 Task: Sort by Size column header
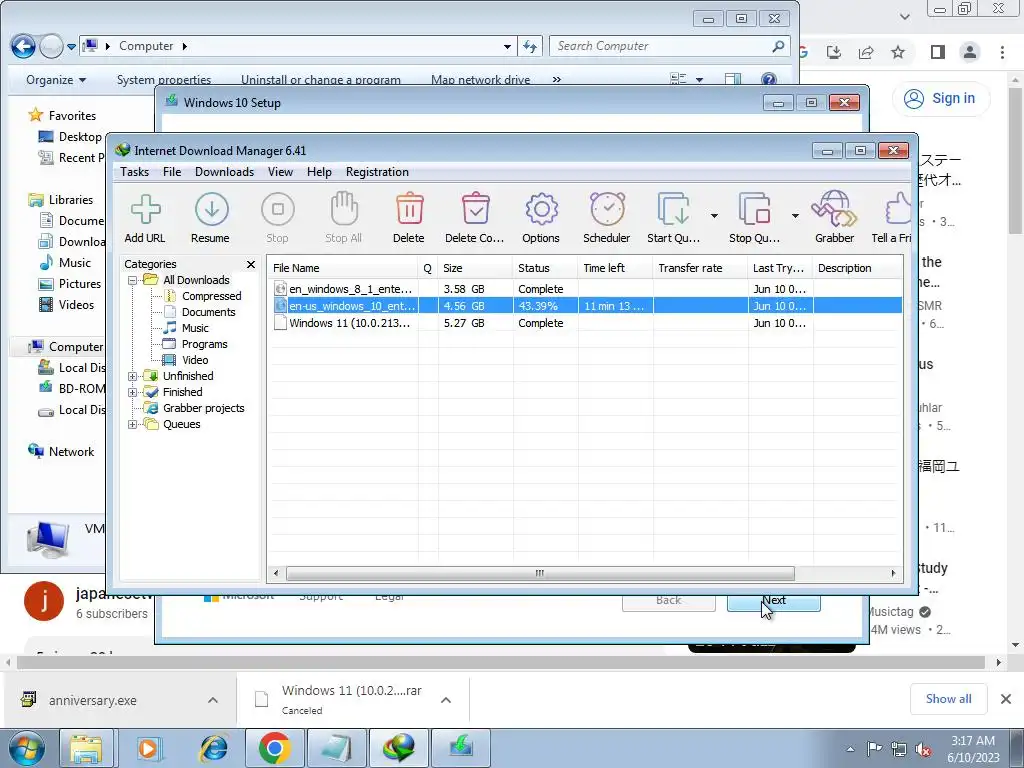[475, 268]
